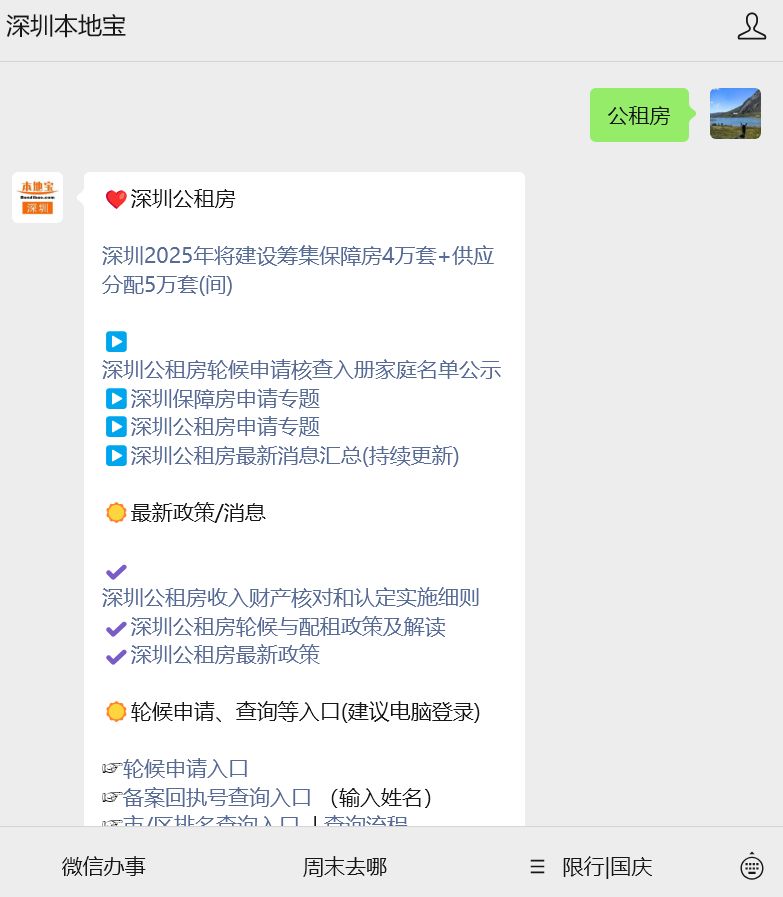Open 深圳公租房申请专题 link
Image resolution: width=783 pixels, height=897 pixels.
point(224,427)
